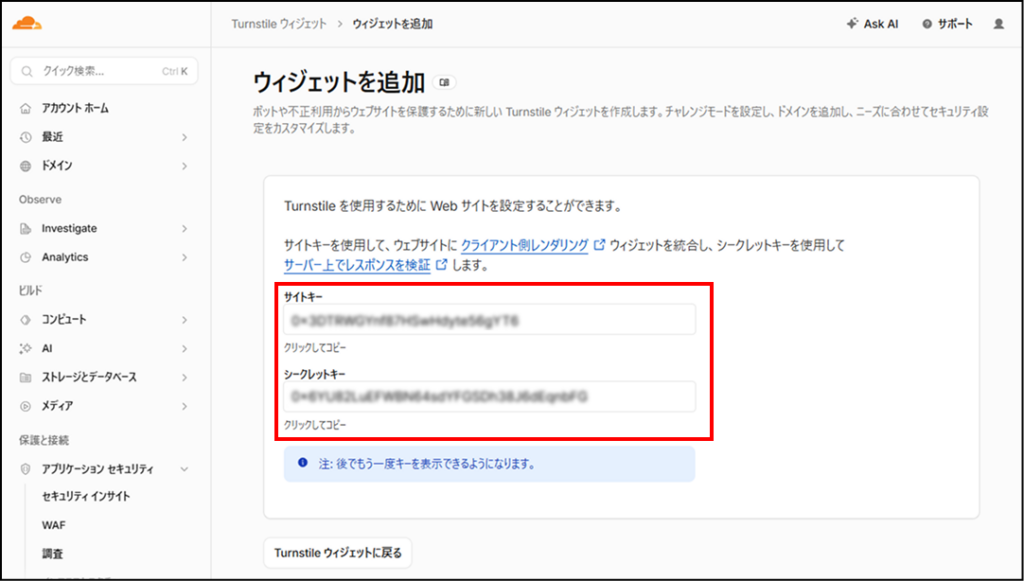Click the search magnifier icon
The width and height of the screenshot is (1024, 581).
coord(27,72)
